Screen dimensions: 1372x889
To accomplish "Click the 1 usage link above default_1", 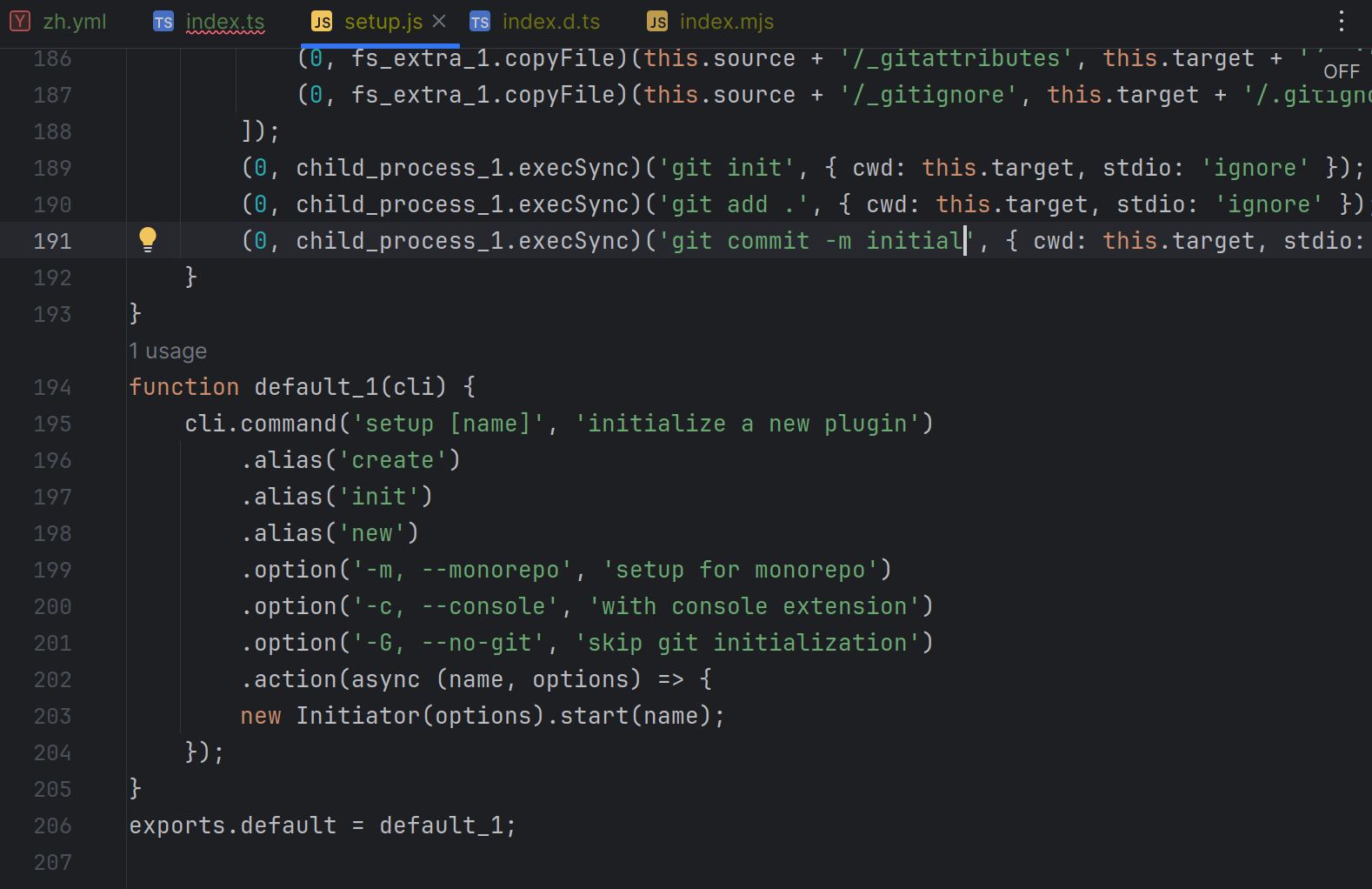I will (x=168, y=351).
